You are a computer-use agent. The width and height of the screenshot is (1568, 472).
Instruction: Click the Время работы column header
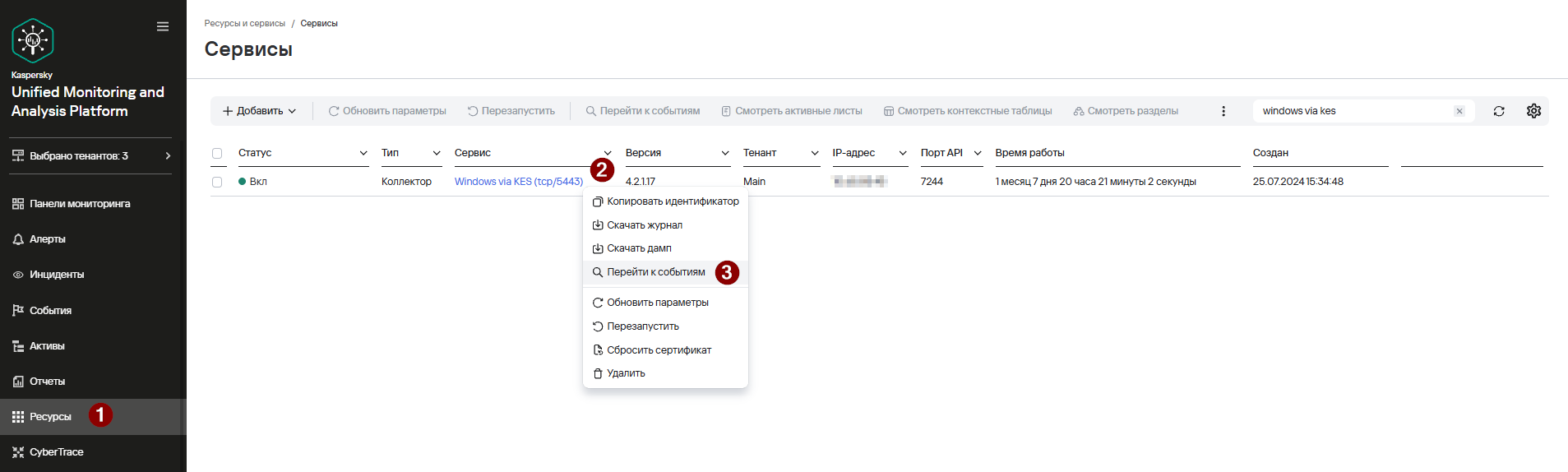coord(1029,153)
